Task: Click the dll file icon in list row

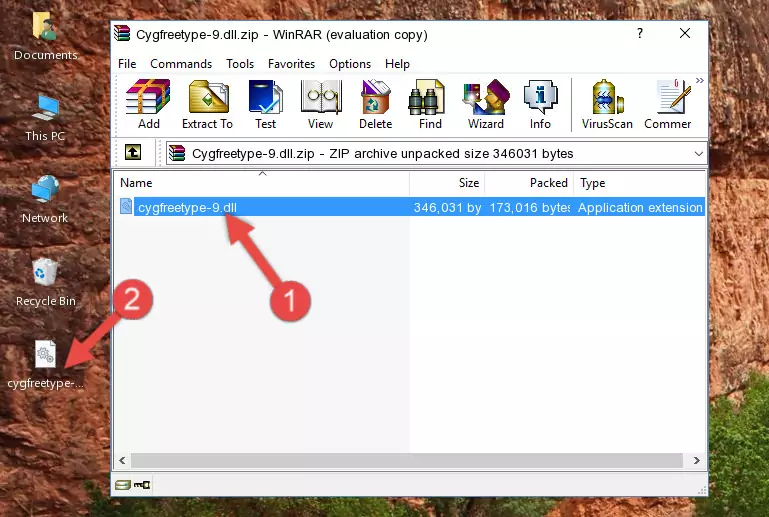Action: point(126,206)
